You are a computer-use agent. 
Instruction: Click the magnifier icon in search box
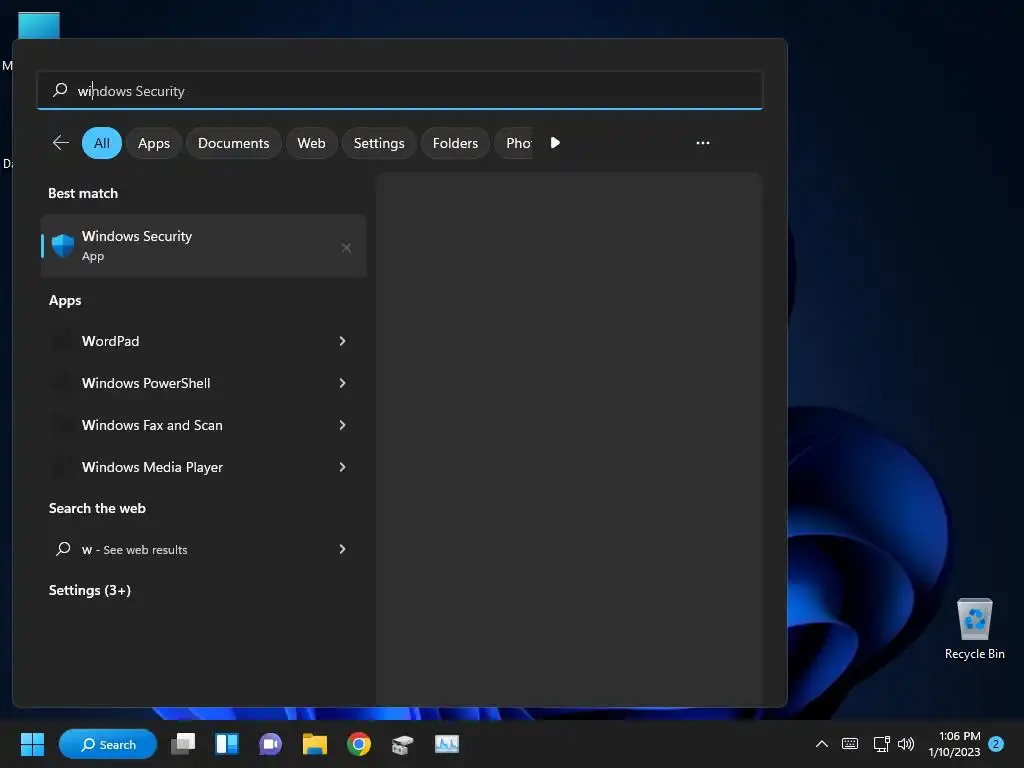tap(60, 90)
